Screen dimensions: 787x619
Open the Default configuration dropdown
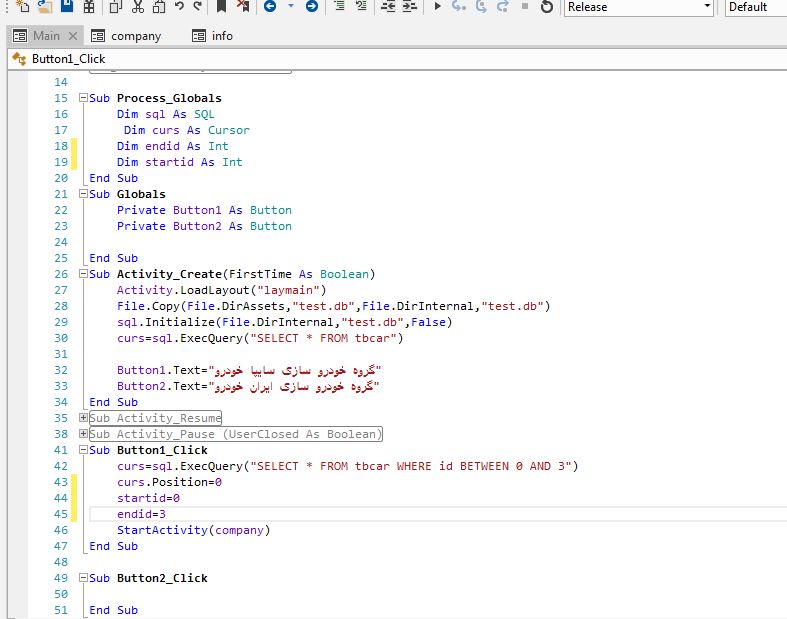tap(754, 7)
